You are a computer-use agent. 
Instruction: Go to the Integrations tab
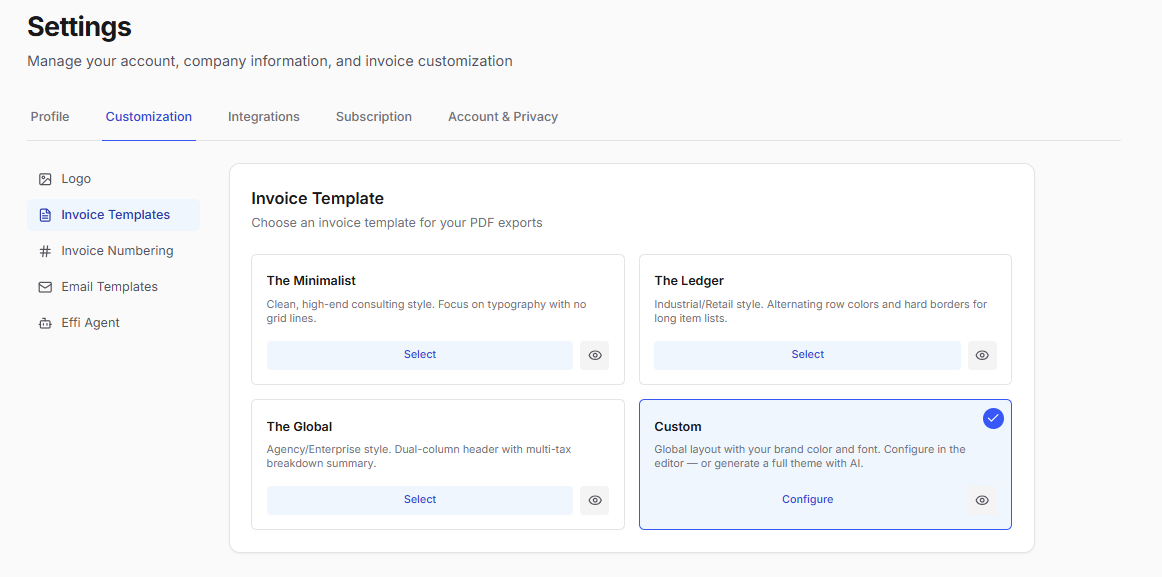coord(264,117)
